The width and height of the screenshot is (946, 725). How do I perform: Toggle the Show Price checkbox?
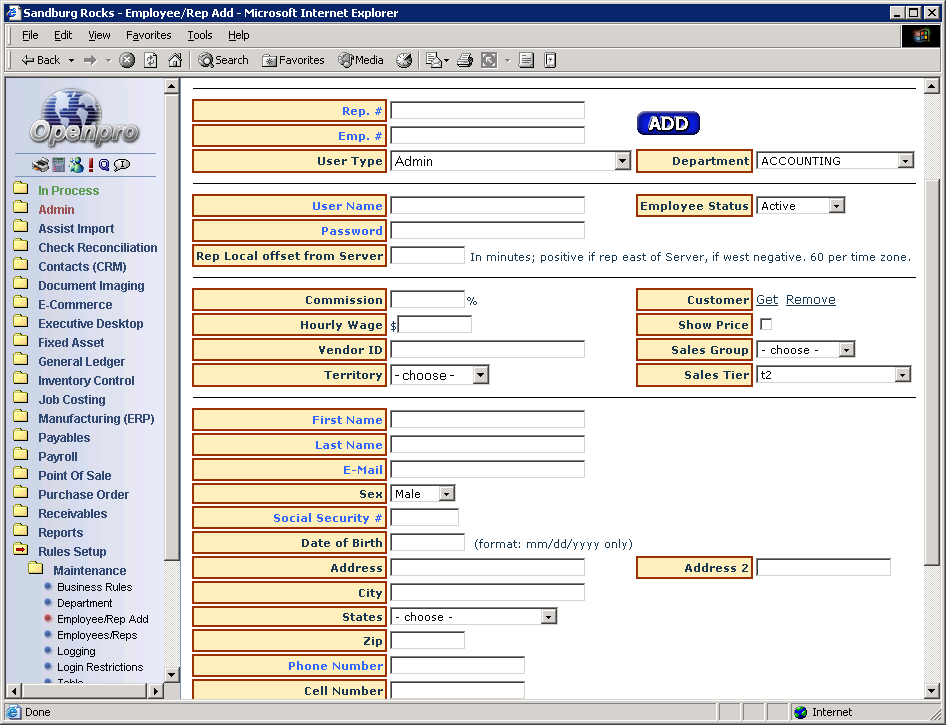point(766,325)
